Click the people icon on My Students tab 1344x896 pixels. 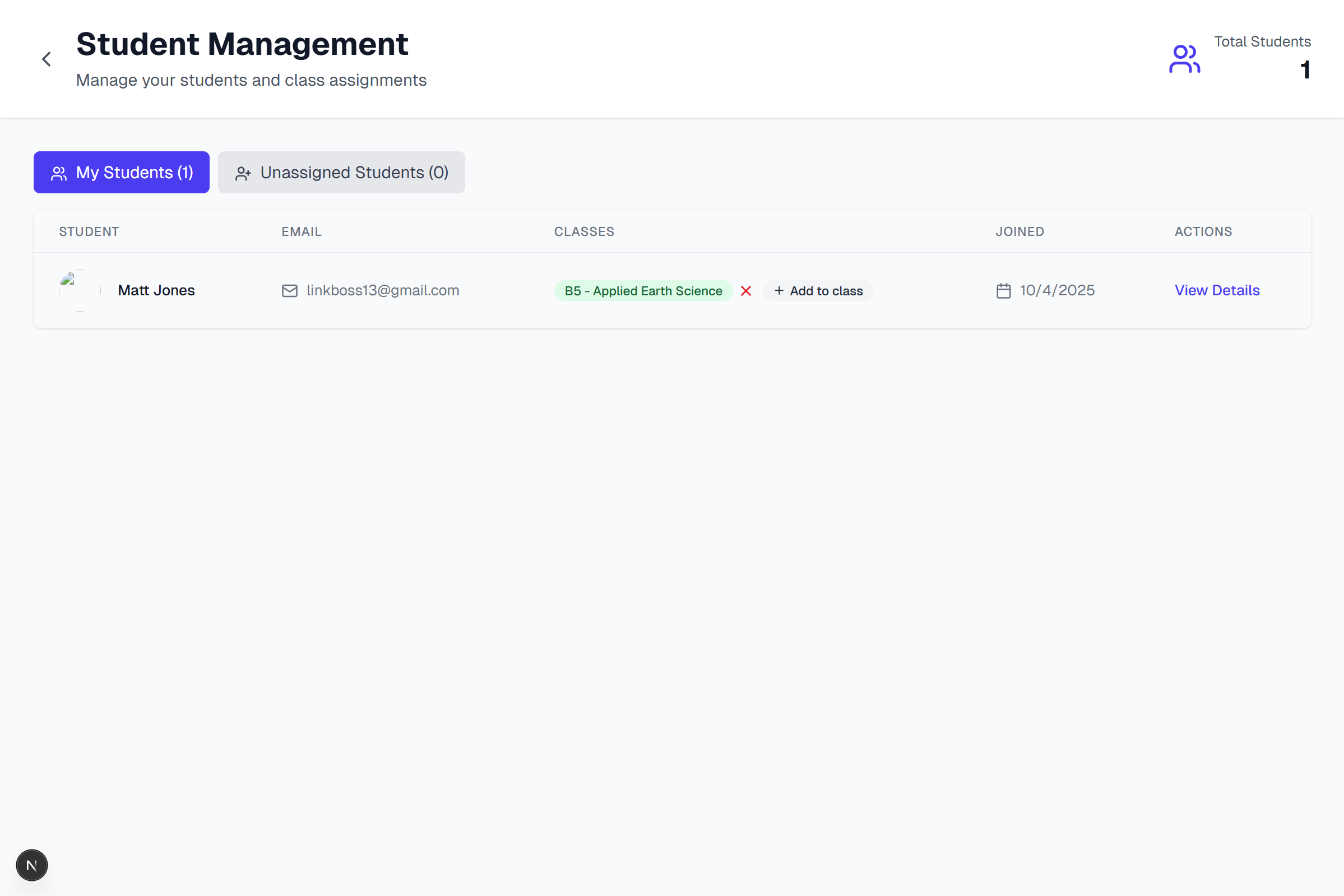click(59, 172)
